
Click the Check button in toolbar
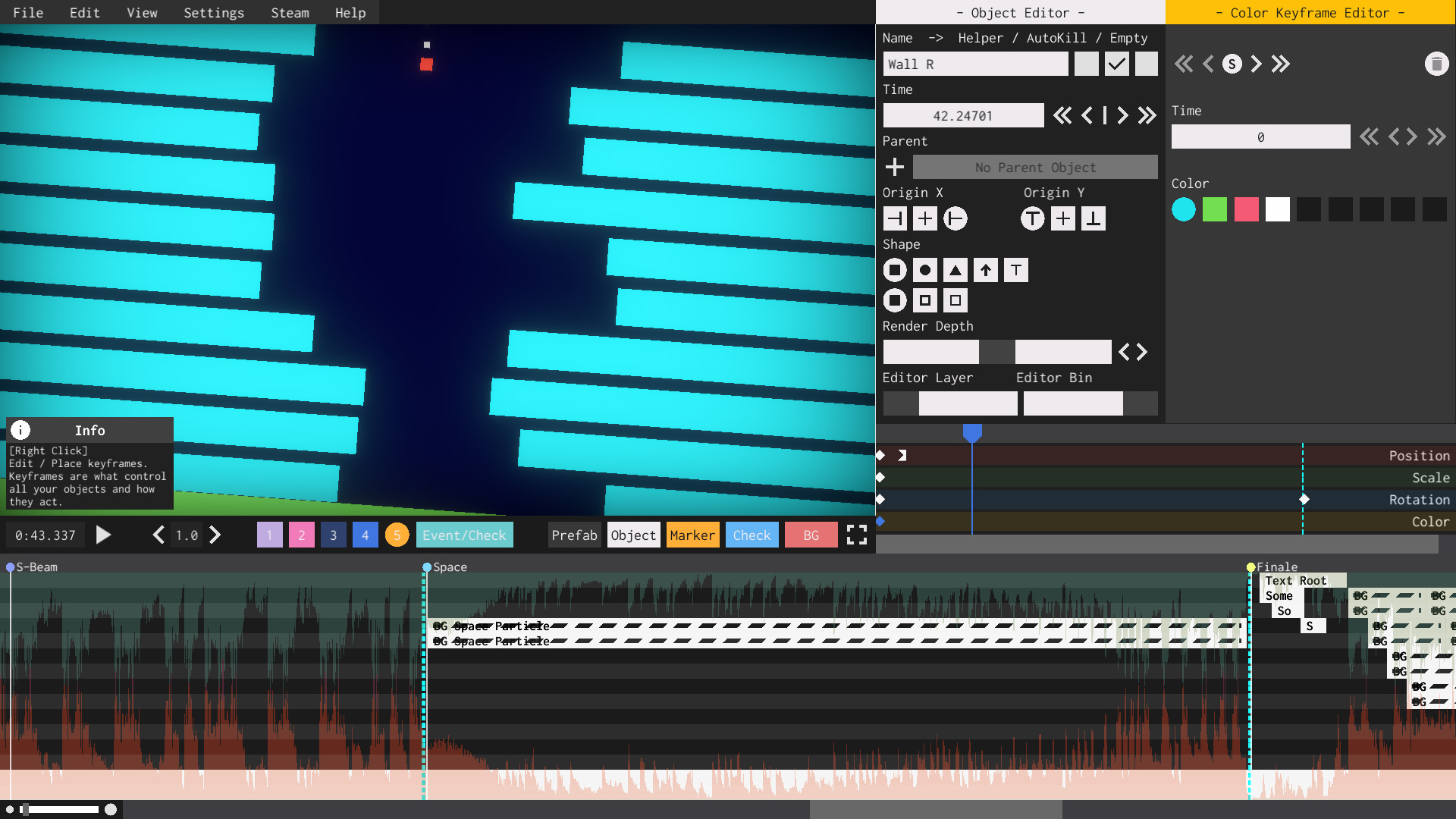pos(750,535)
